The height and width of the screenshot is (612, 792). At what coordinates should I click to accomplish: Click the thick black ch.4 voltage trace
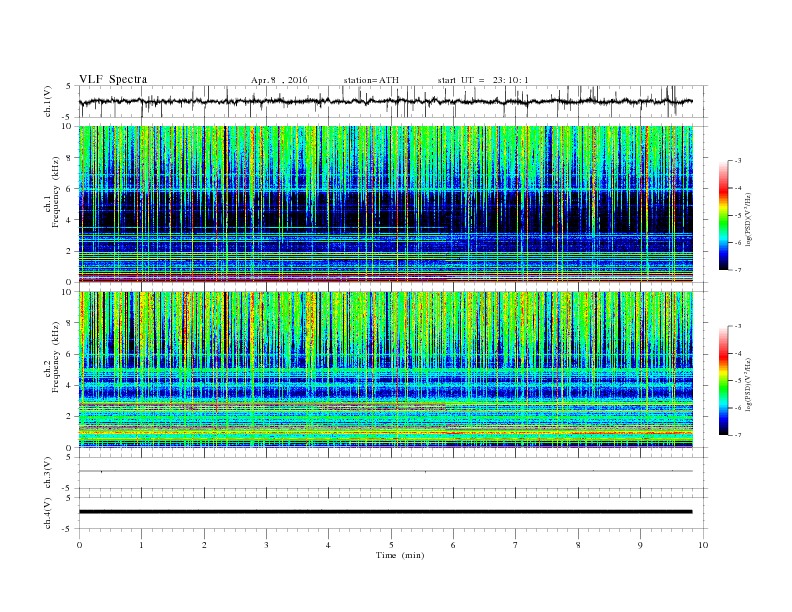pyautogui.click(x=386, y=512)
